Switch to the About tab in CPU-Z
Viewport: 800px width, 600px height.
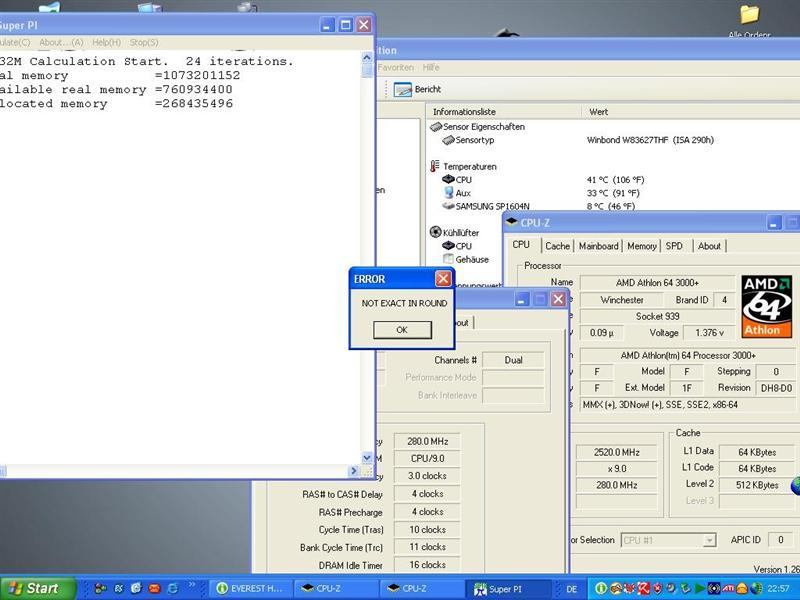point(709,246)
